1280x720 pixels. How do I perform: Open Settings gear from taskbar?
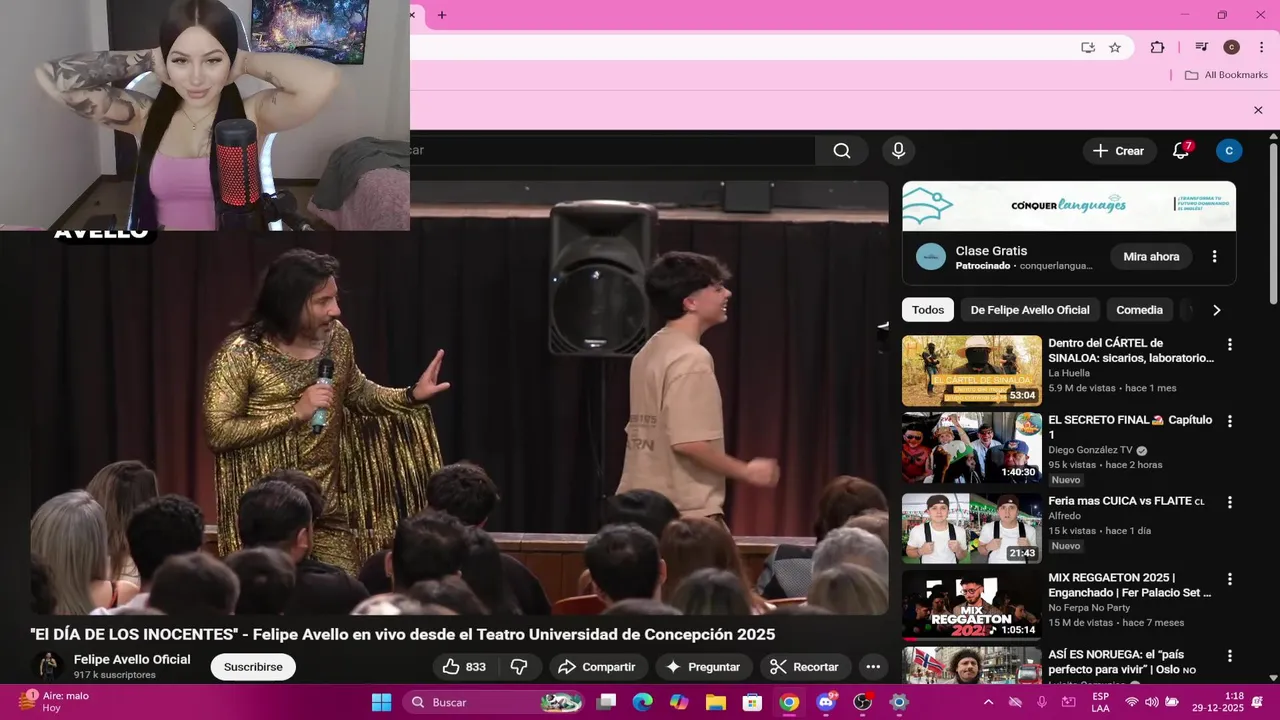pyautogui.click(x=899, y=702)
